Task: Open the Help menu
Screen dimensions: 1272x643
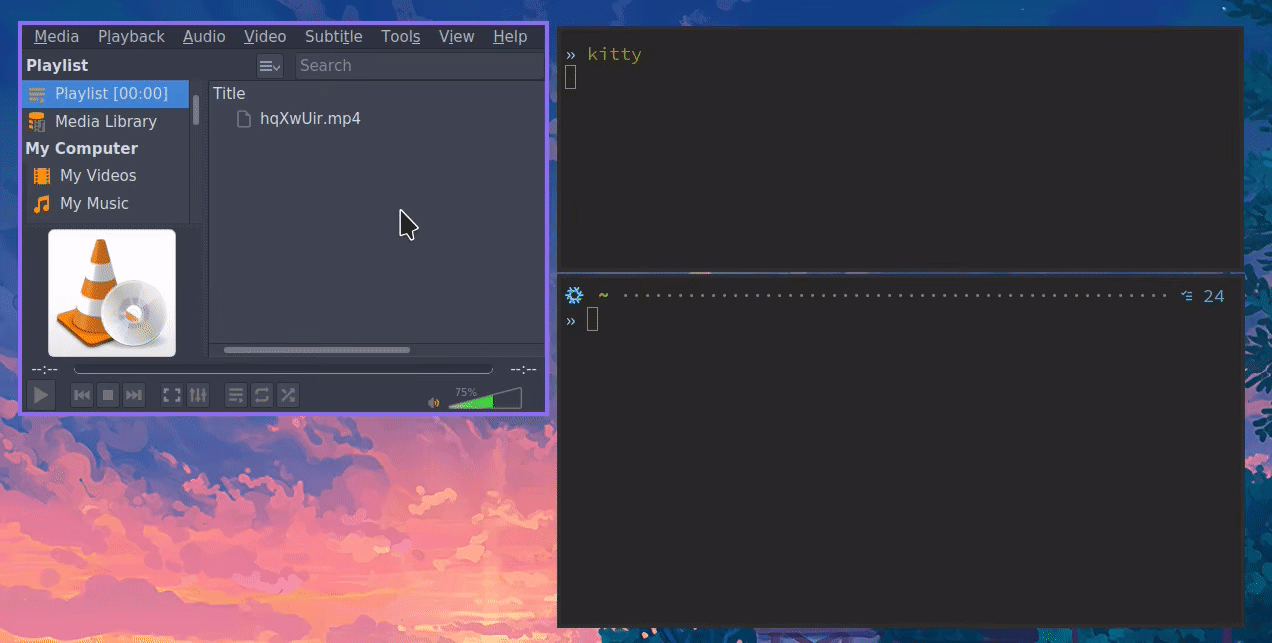Action: [x=510, y=37]
